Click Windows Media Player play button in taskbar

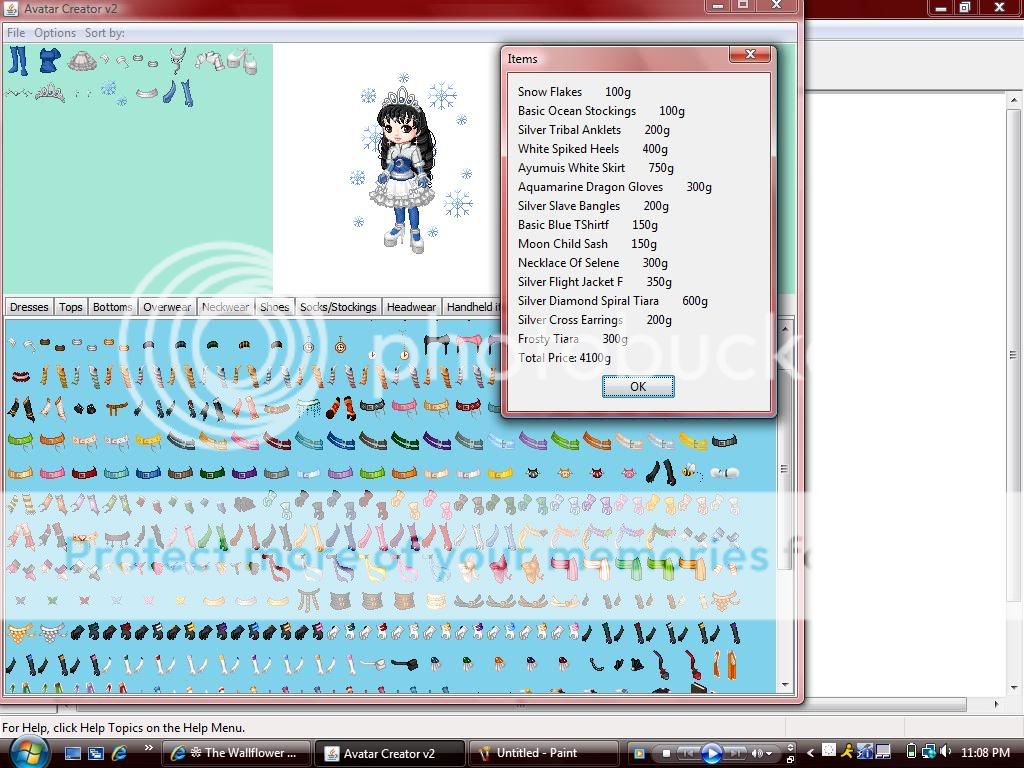[711, 753]
